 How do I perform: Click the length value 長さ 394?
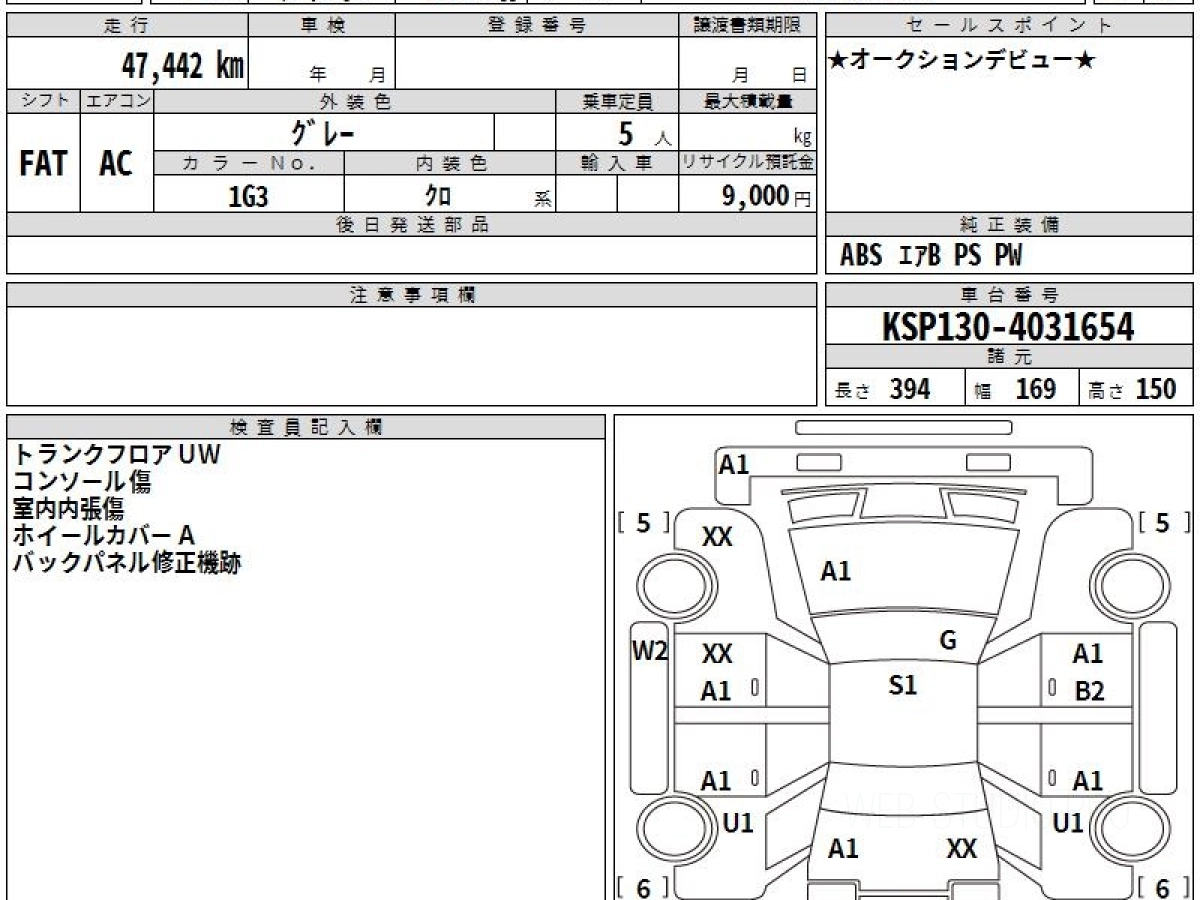point(883,389)
